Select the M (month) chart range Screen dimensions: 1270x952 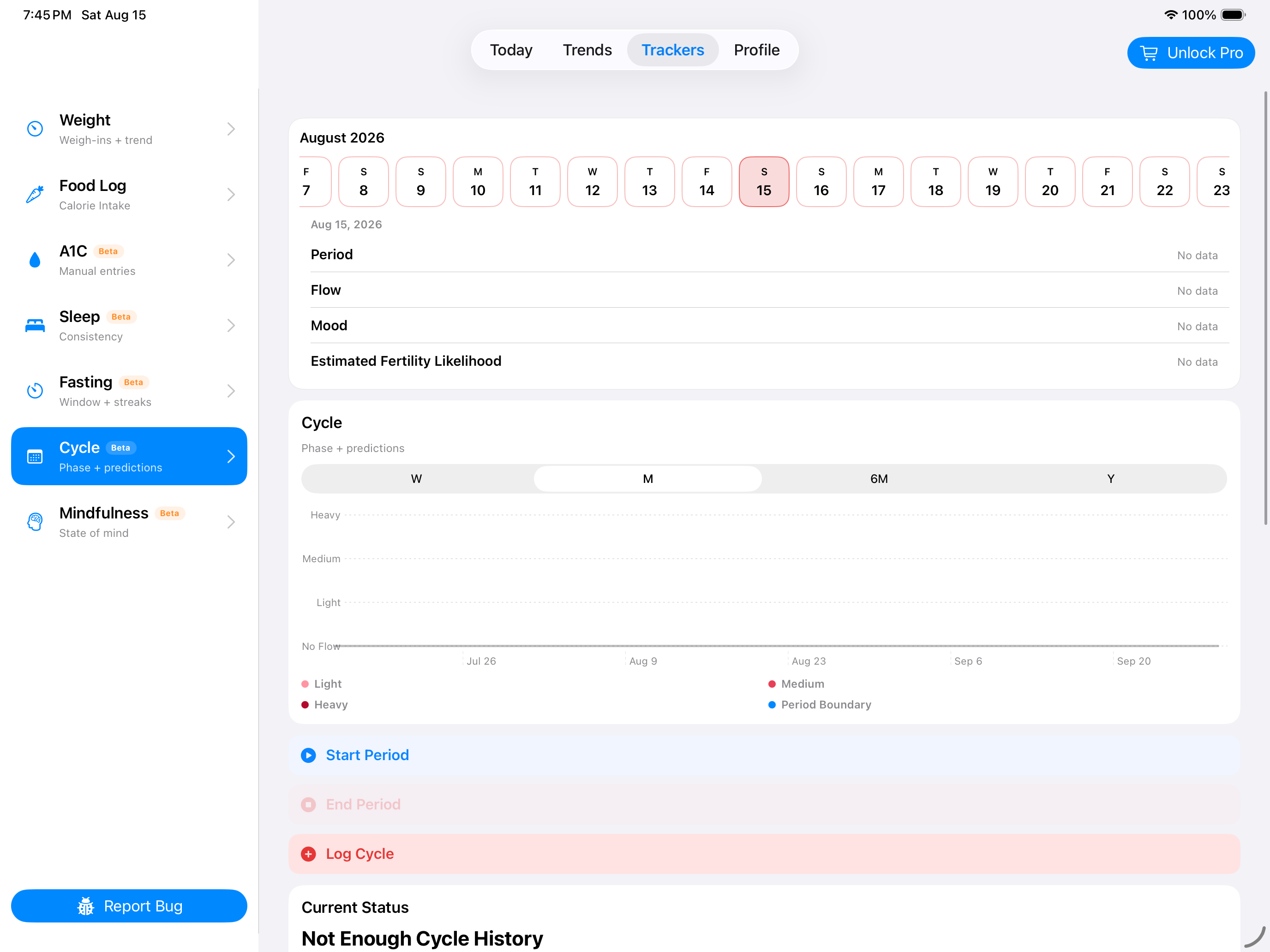tap(647, 479)
